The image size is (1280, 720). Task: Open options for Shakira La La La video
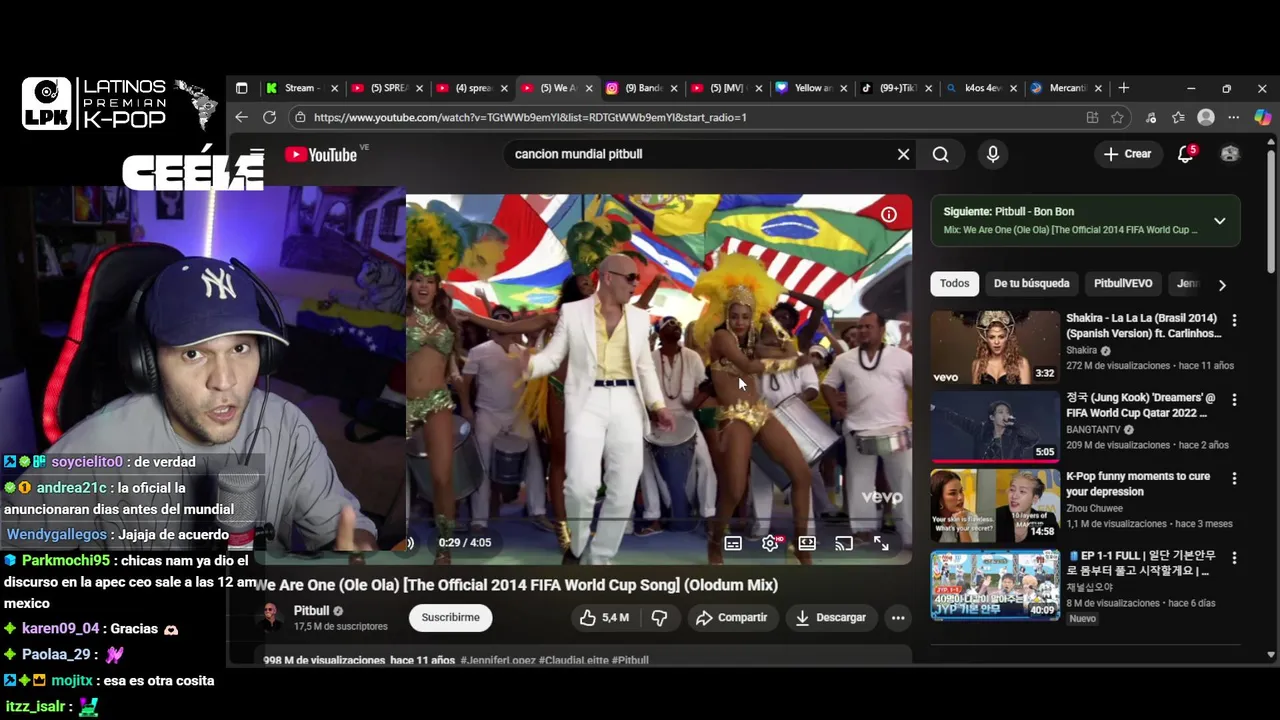1234,320
